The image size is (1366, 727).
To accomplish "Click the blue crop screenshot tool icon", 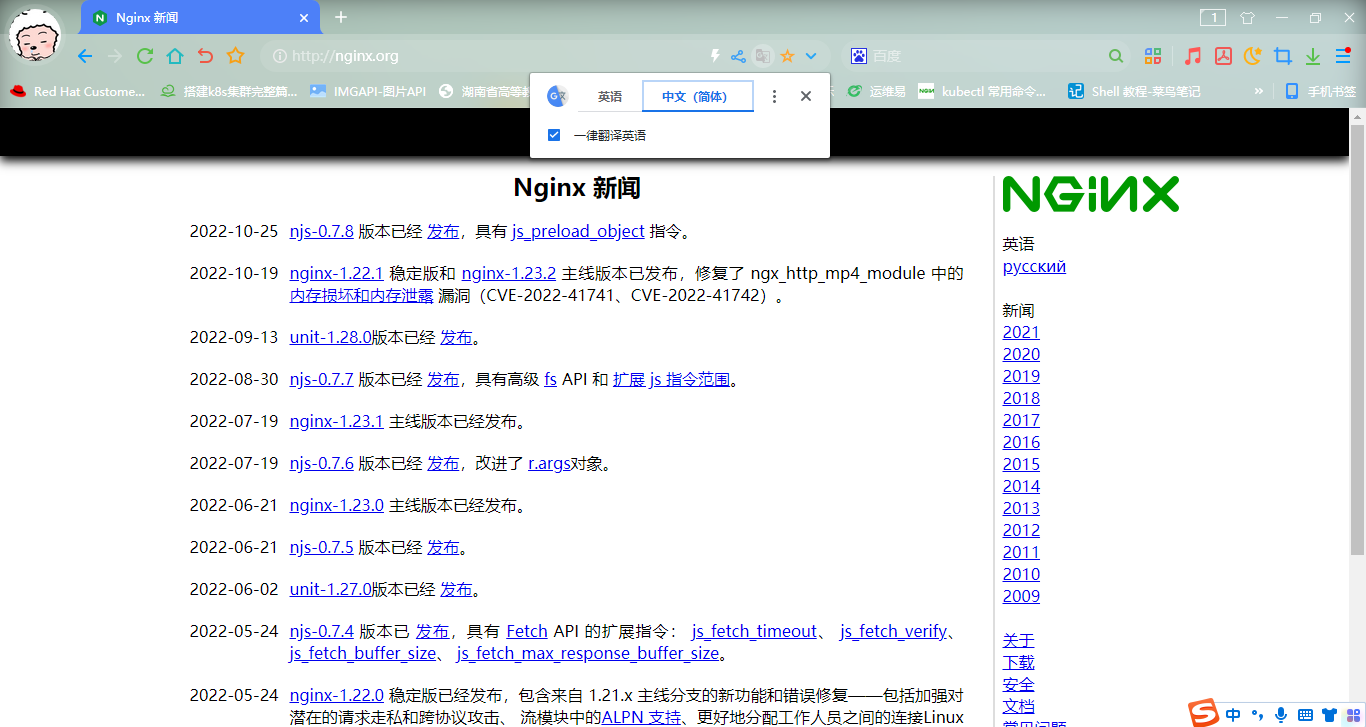I will (x=1283, y=56).
